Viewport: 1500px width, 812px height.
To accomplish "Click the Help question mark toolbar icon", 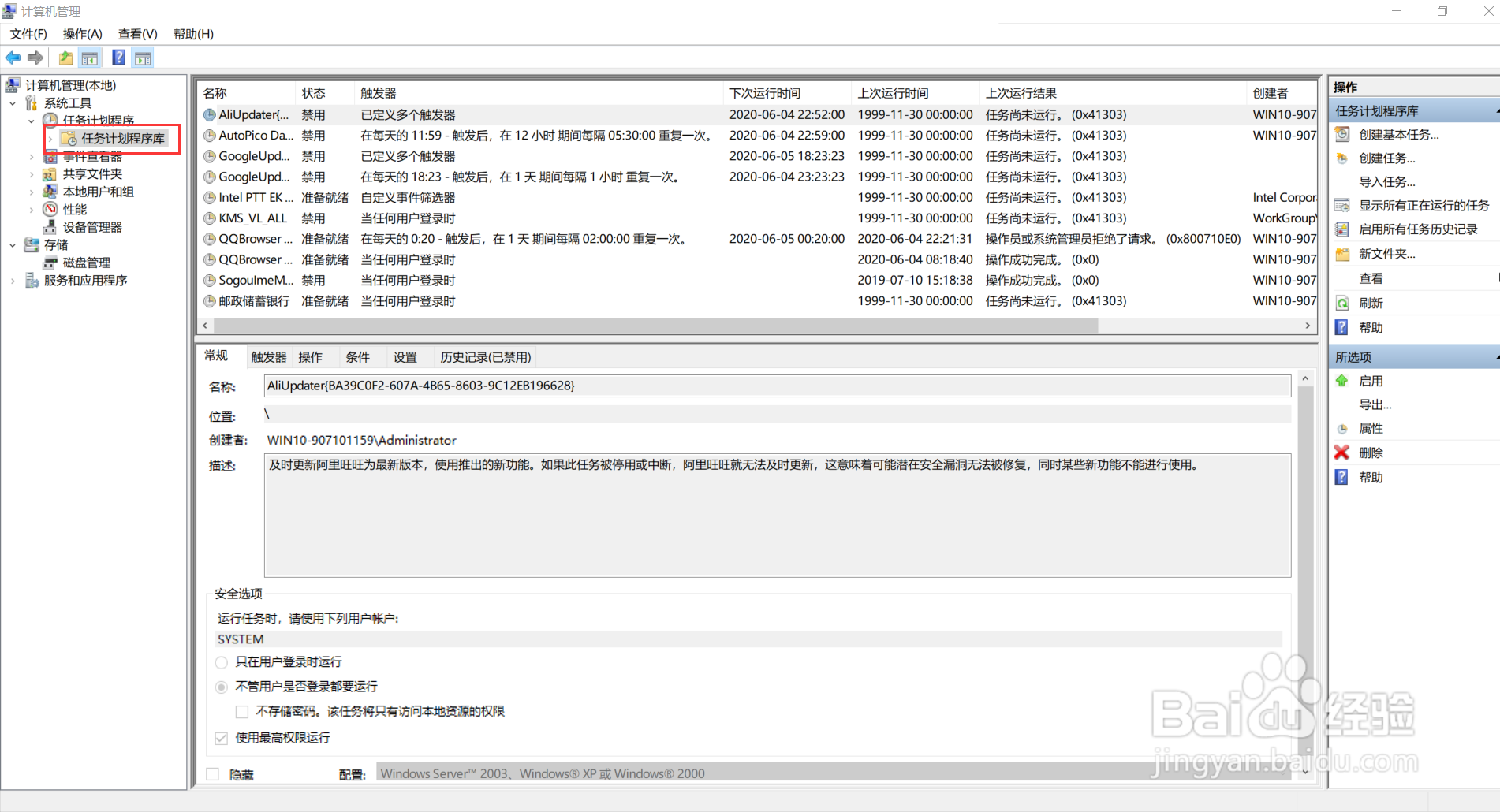I will [x=118, y=58].
